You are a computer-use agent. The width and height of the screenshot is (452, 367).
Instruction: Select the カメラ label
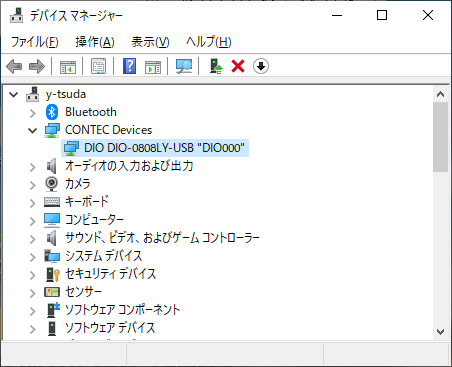pyautogui.click(x=78, y=184)
